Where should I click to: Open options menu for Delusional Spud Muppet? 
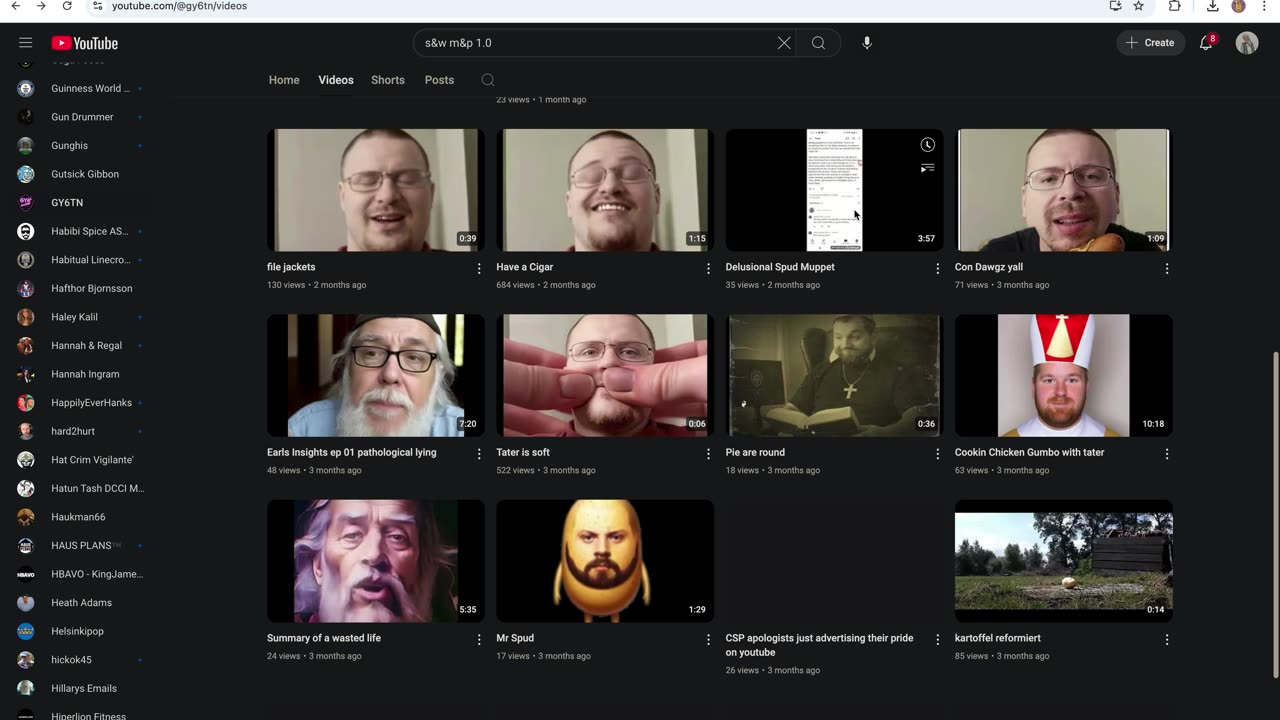[937, 268]
